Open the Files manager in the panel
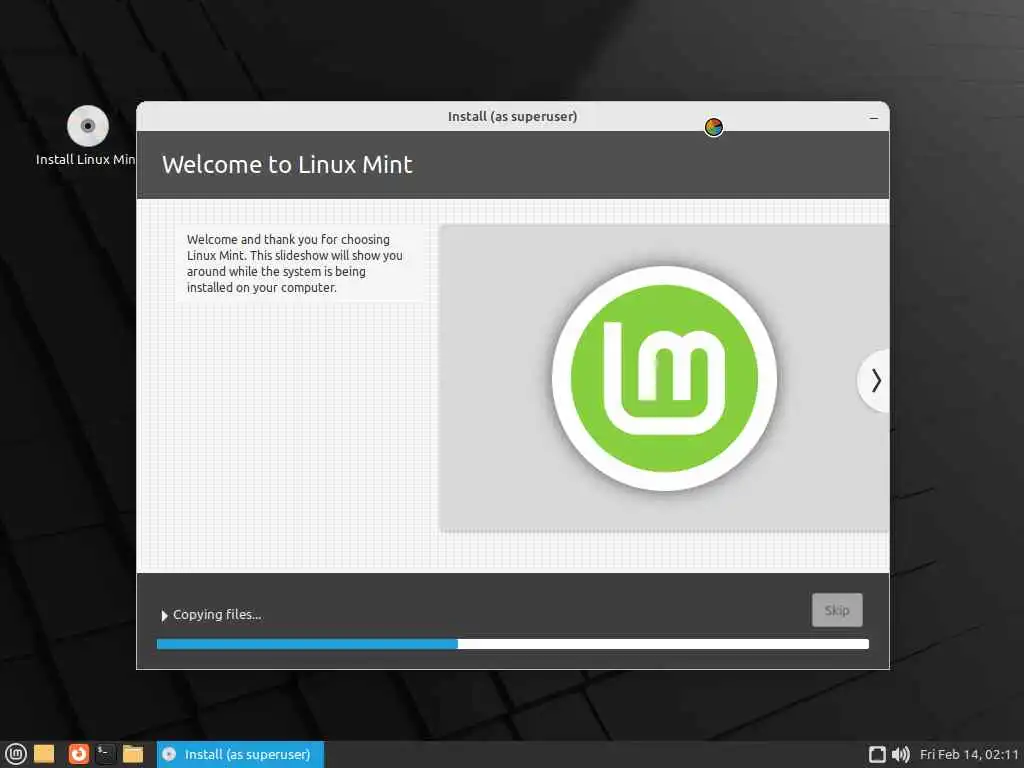The width and height of the screenshot is (1024, 768). pos(133,754)
